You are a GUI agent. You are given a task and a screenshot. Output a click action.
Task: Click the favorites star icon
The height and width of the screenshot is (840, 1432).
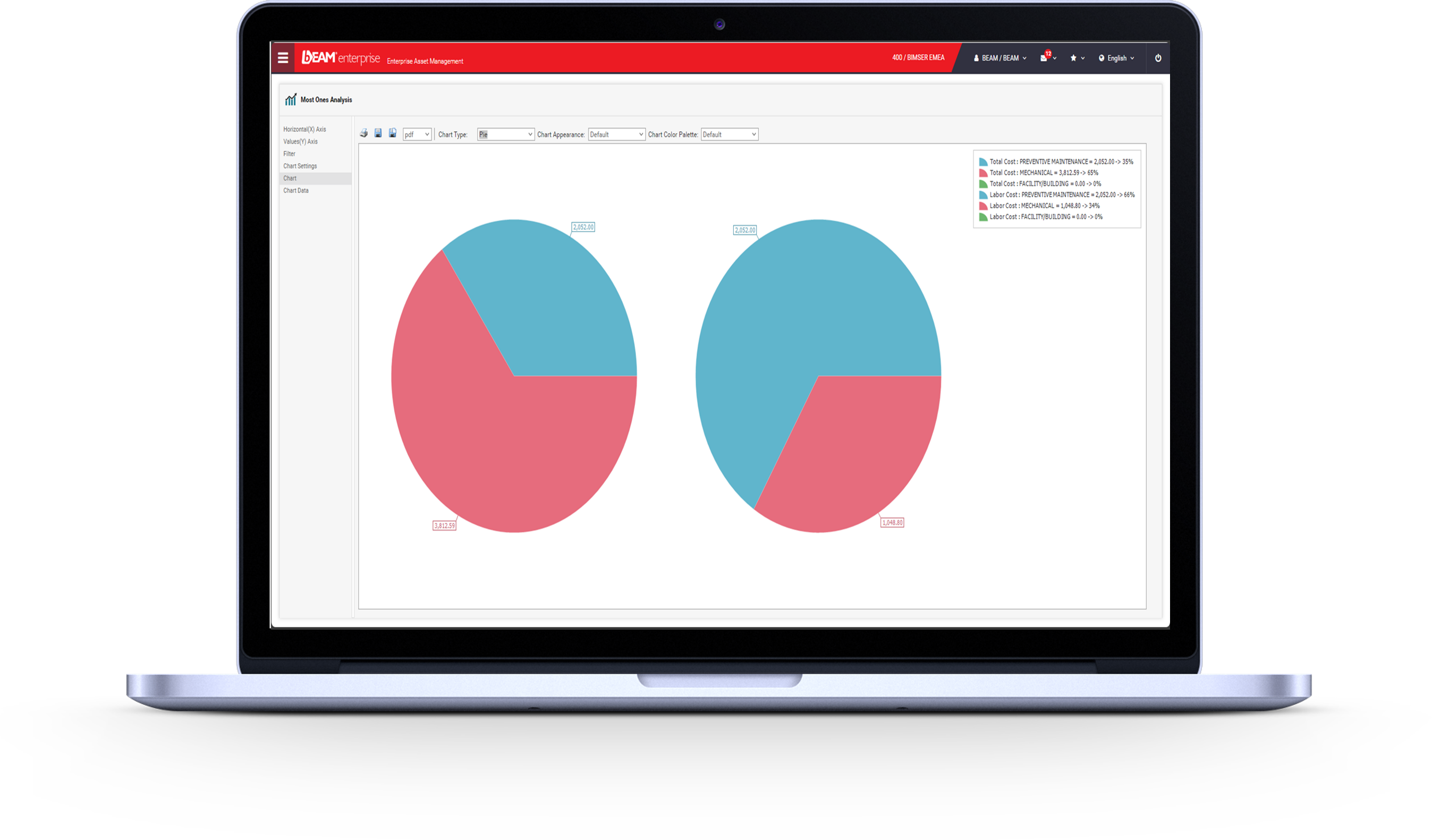1075,58
